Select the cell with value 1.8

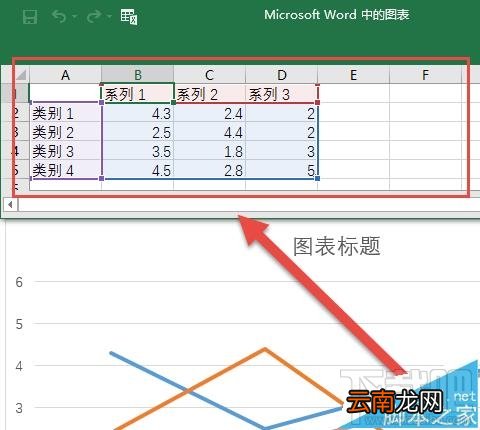[x=209, y=151]
